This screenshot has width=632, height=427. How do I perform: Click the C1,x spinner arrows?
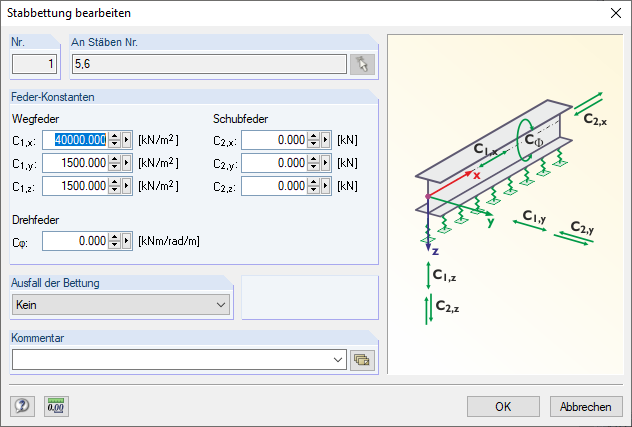click(x=114, y=140)
